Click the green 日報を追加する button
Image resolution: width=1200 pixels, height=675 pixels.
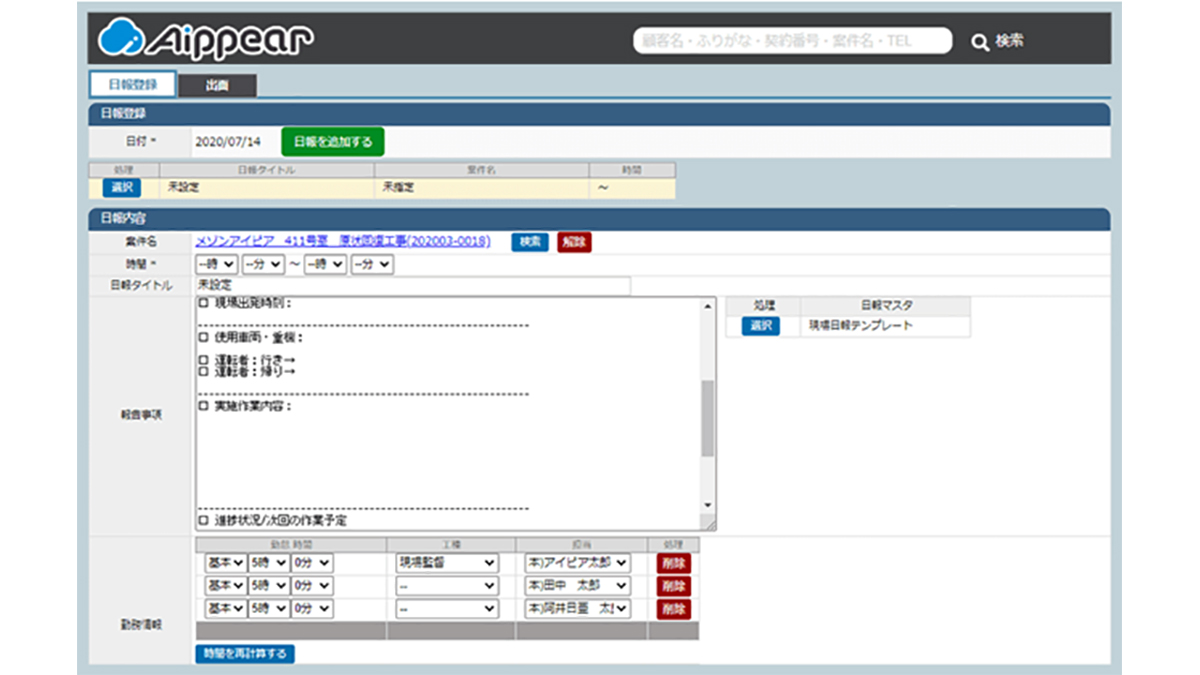coord(332,141)
